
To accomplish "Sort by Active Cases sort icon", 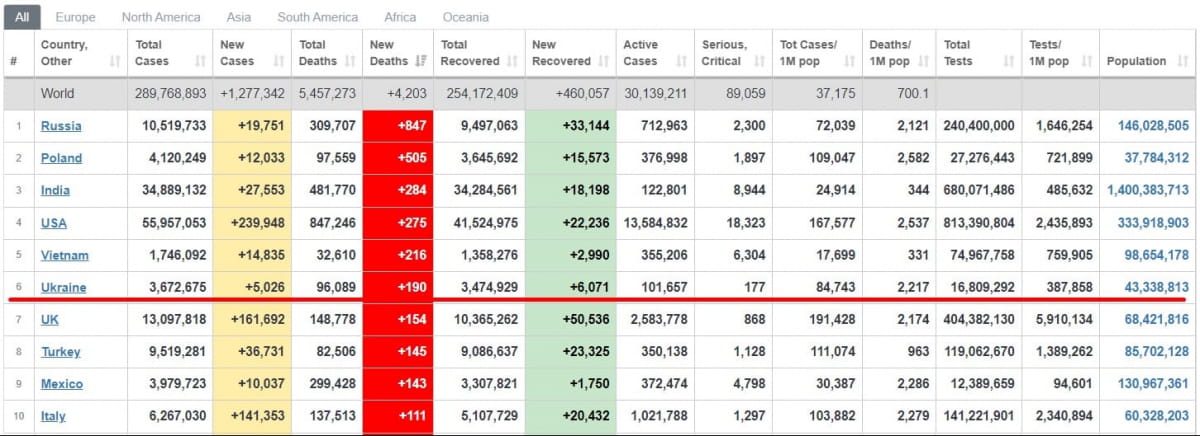I will pos(680,62).
